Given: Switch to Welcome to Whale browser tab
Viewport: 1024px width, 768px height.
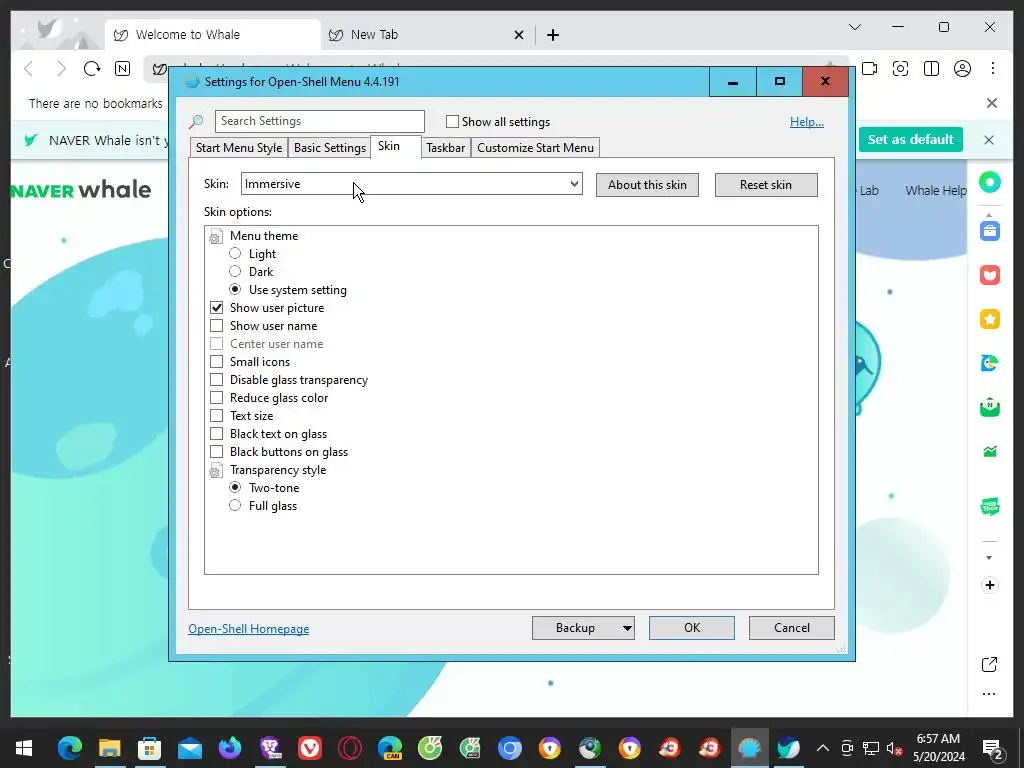Looking at the screenshot, I should coord(212,35).
